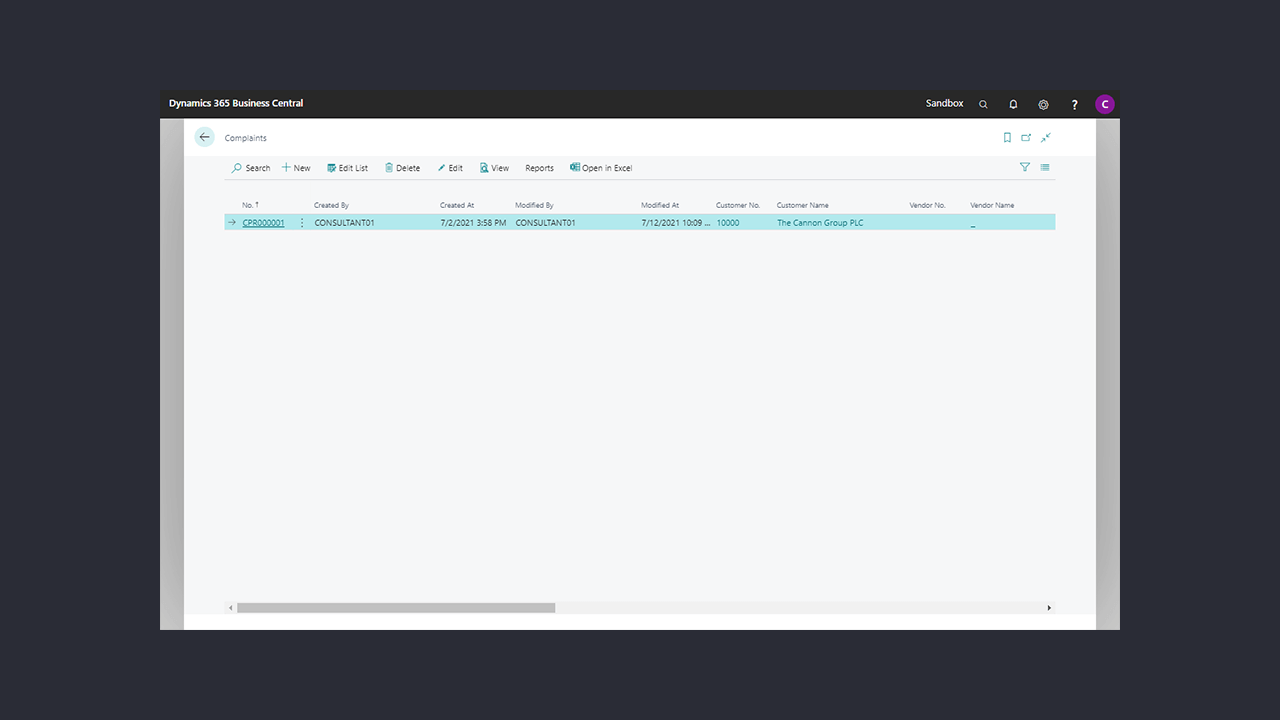Viewport: 1280px width, 720px height.
Task: Click the Delete action
Action: point(403,168)
